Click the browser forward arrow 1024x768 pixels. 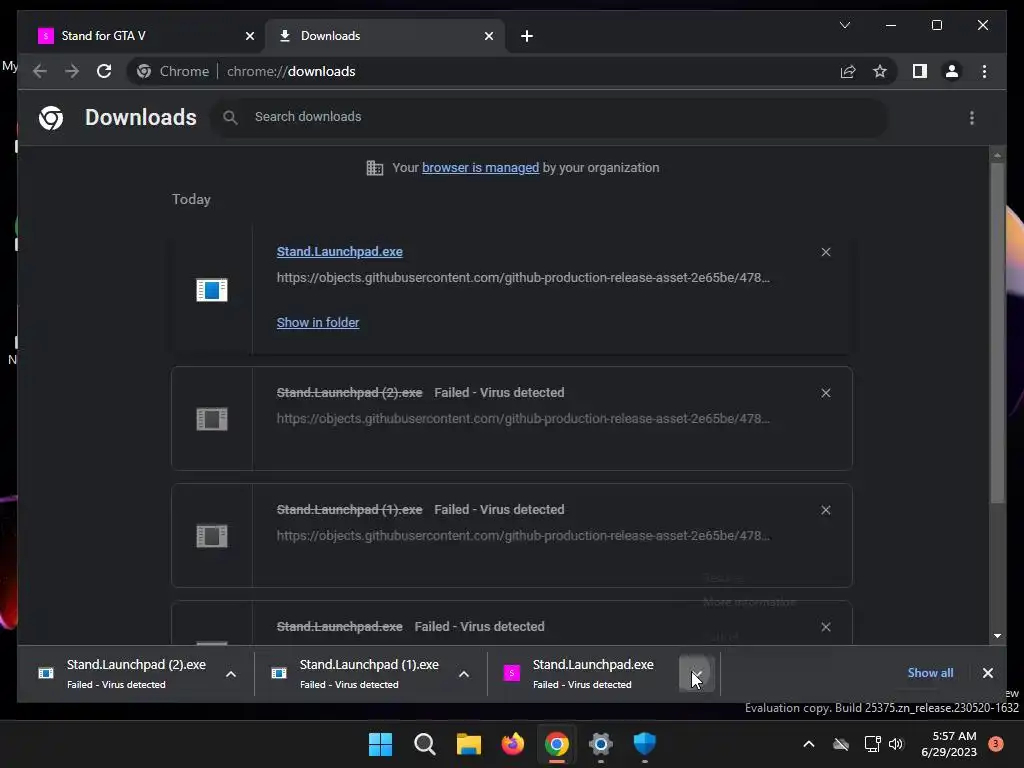72,71
